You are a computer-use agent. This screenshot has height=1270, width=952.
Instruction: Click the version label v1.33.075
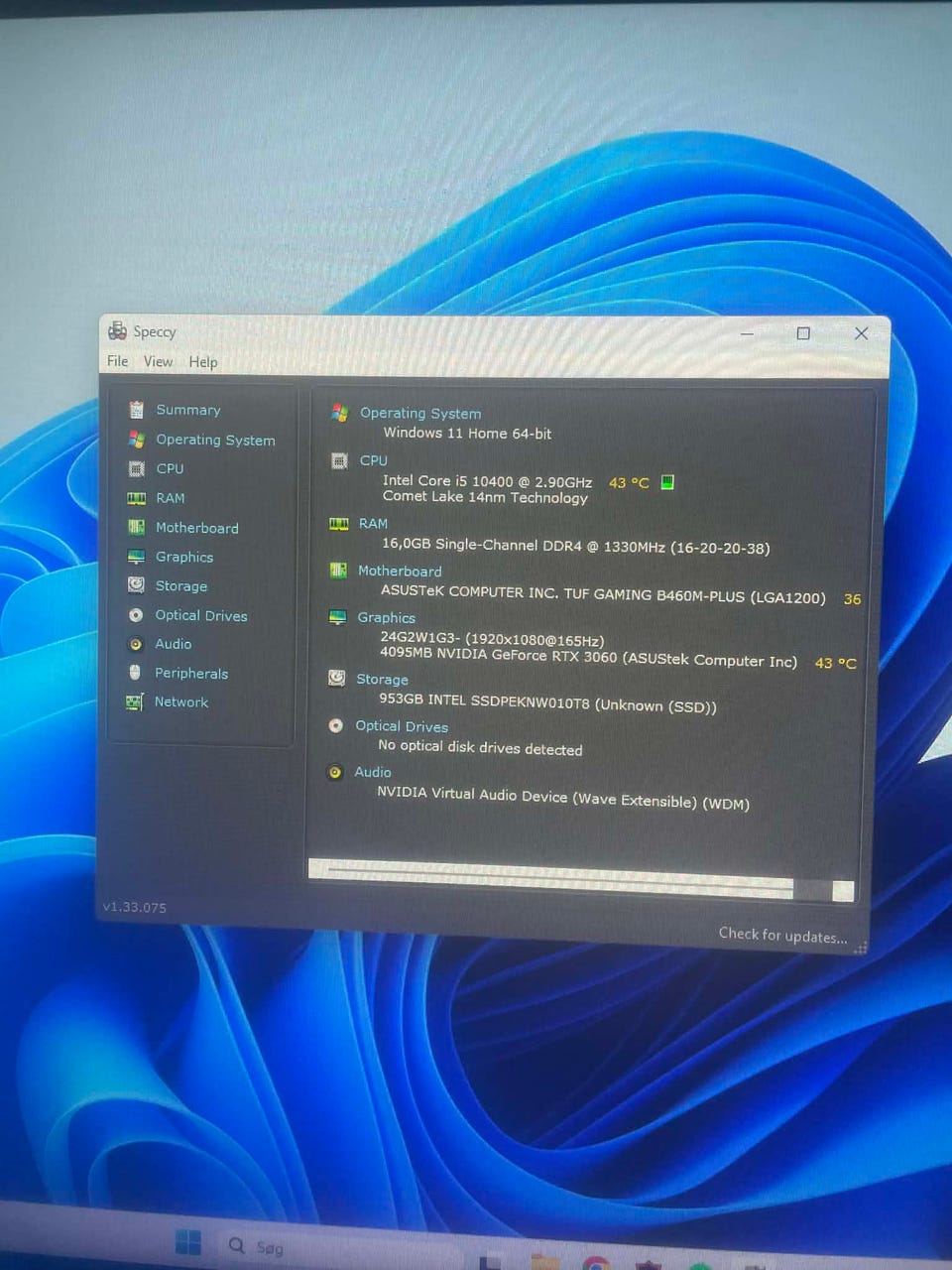(135, 907)
